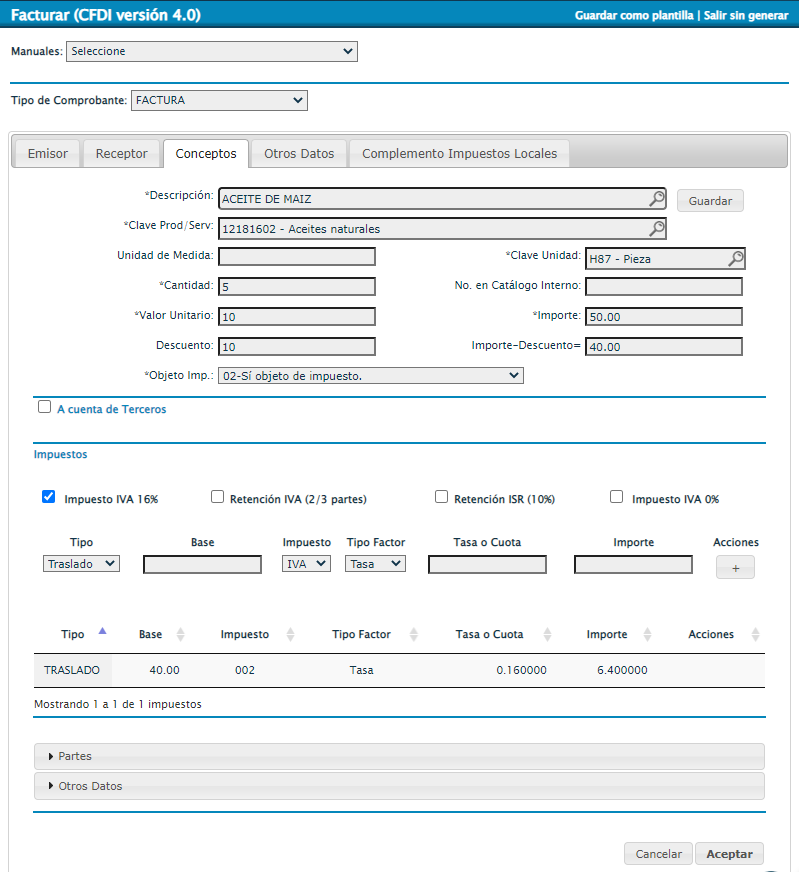This screenshot has height=872, width=799.
Task: Click Salir sin generar link
Action: 746,16
